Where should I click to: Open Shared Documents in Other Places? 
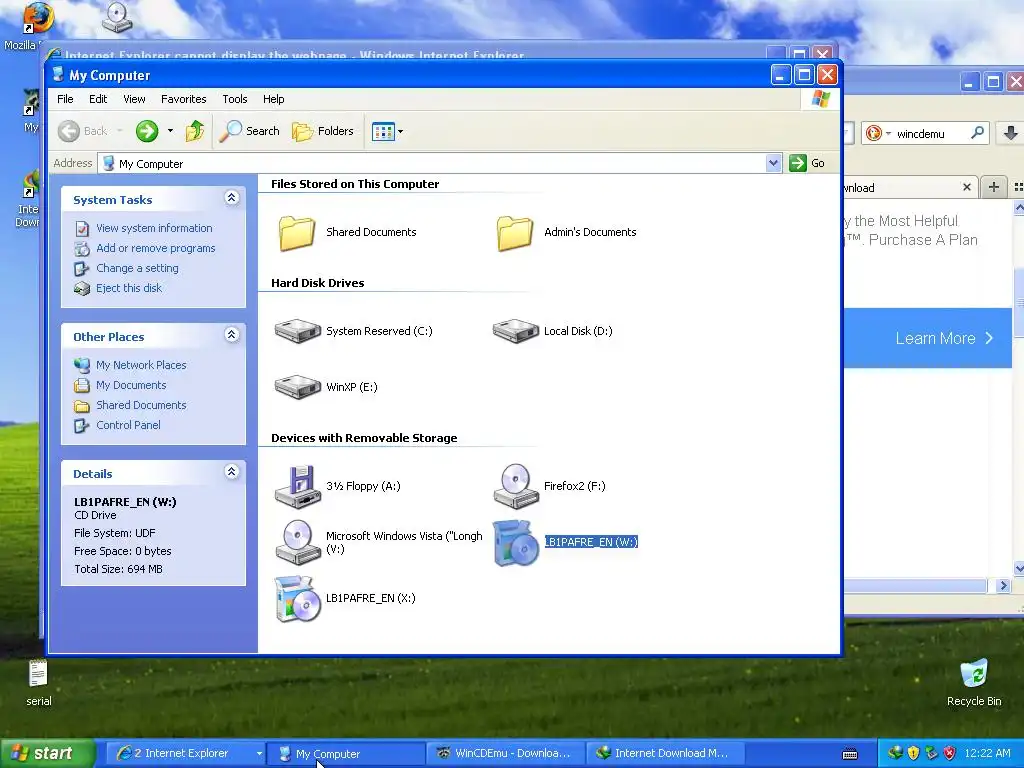pyautogui.click(x=141, y=405)
